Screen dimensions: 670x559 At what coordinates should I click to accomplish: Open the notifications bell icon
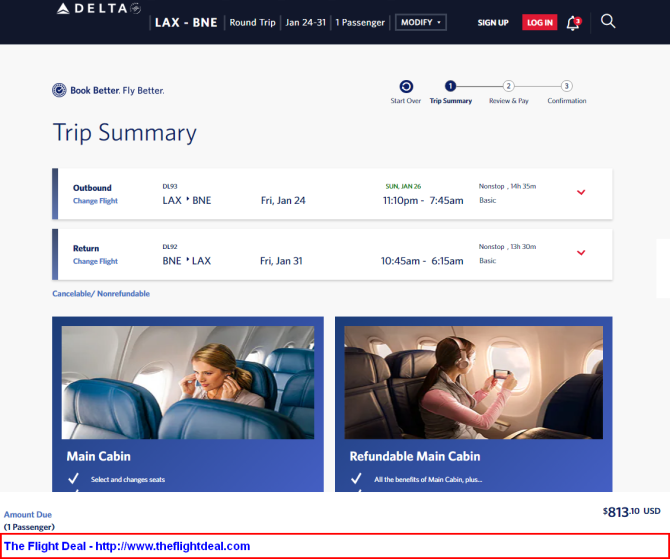tap(573, 23)
